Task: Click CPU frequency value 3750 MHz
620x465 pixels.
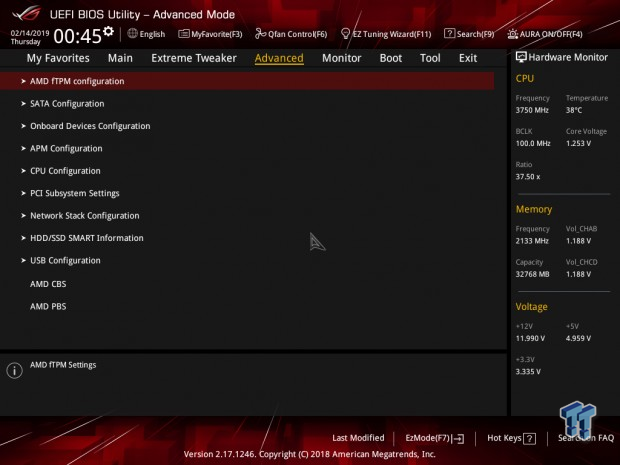Action: 532,110
